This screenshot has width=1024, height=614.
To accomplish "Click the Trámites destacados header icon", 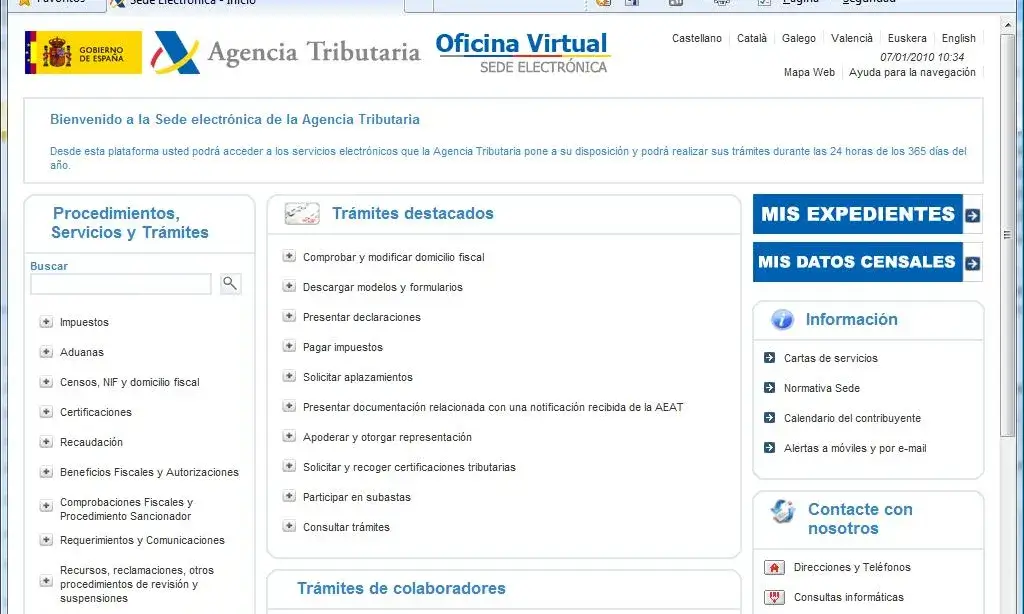I will [302, 214].
